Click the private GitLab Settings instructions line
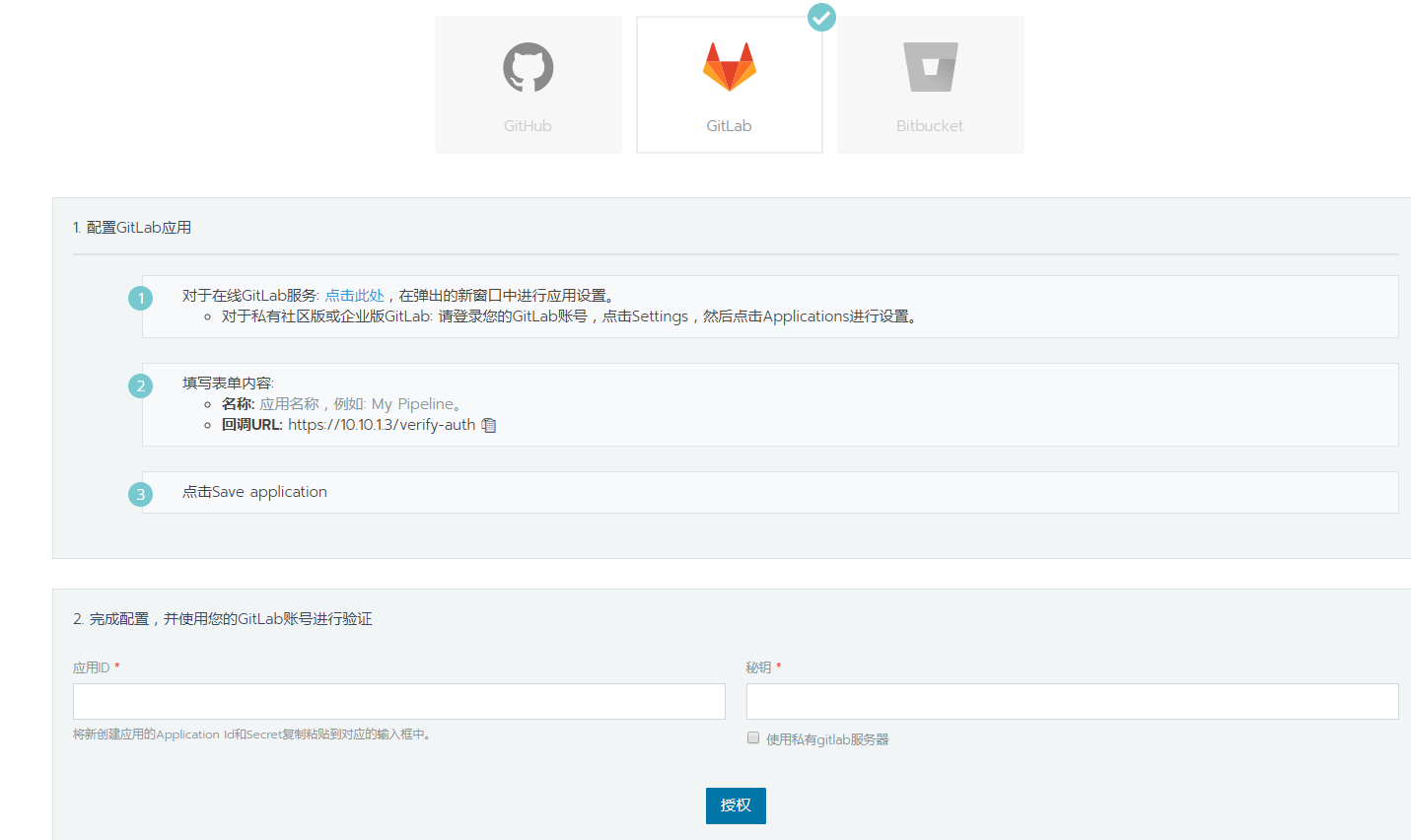 (x=571, y=316)
